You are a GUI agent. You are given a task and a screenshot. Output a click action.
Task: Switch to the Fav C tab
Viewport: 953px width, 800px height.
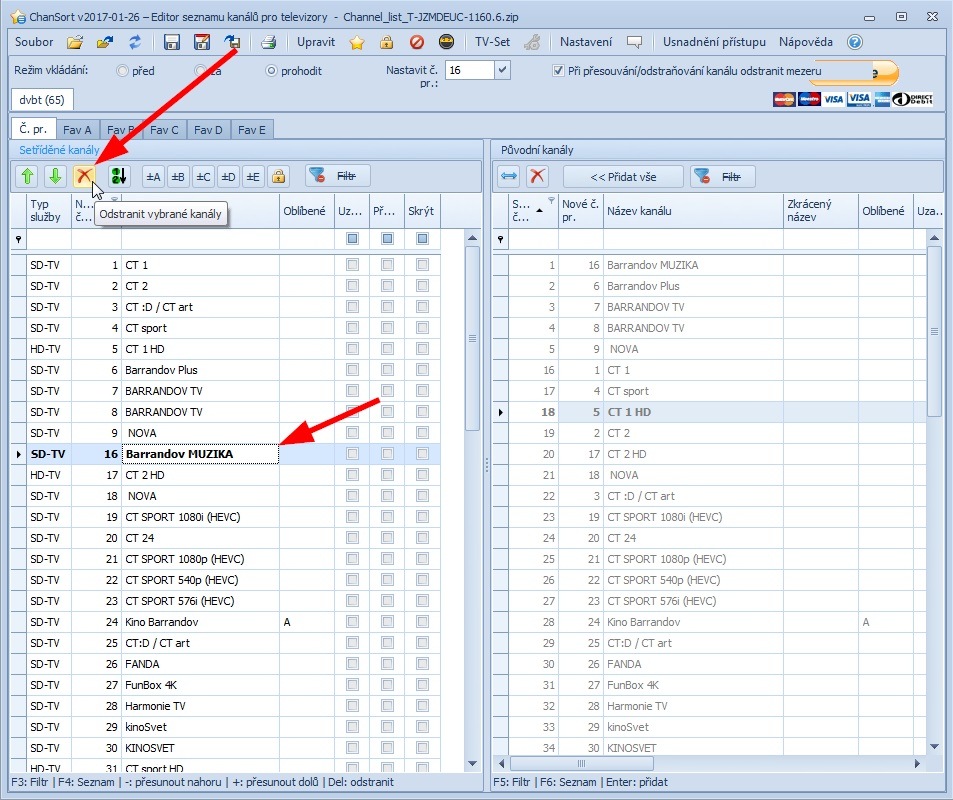[164, 129]
